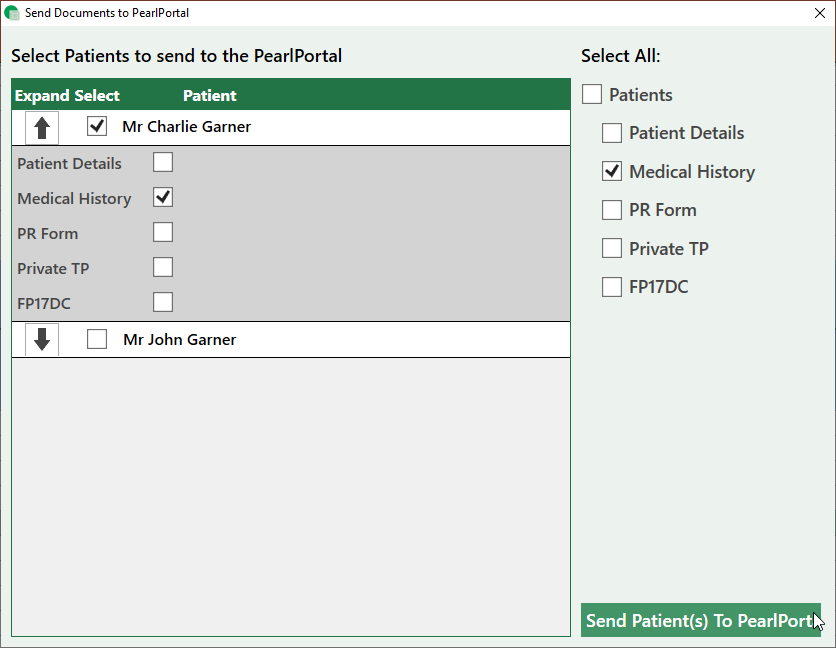Viewport: 836px width, 648px height.
Task: Collapse Mr Charlie Garner's row with up arrow
Action: coord(42,128)
